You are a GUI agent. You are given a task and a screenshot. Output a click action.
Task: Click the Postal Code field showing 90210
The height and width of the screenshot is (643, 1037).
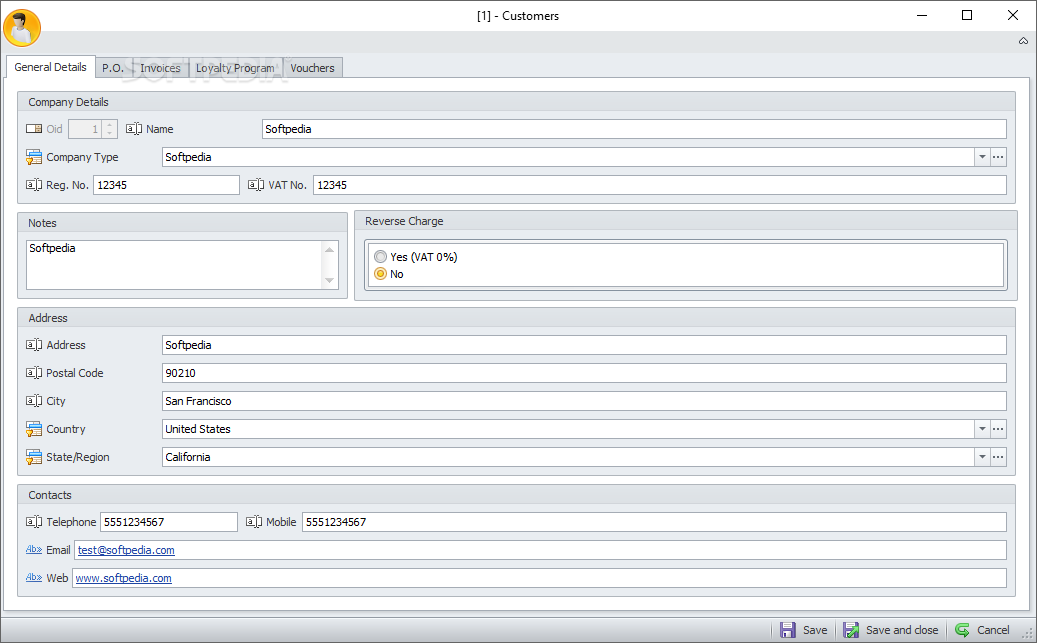click(x=584, y=373)
